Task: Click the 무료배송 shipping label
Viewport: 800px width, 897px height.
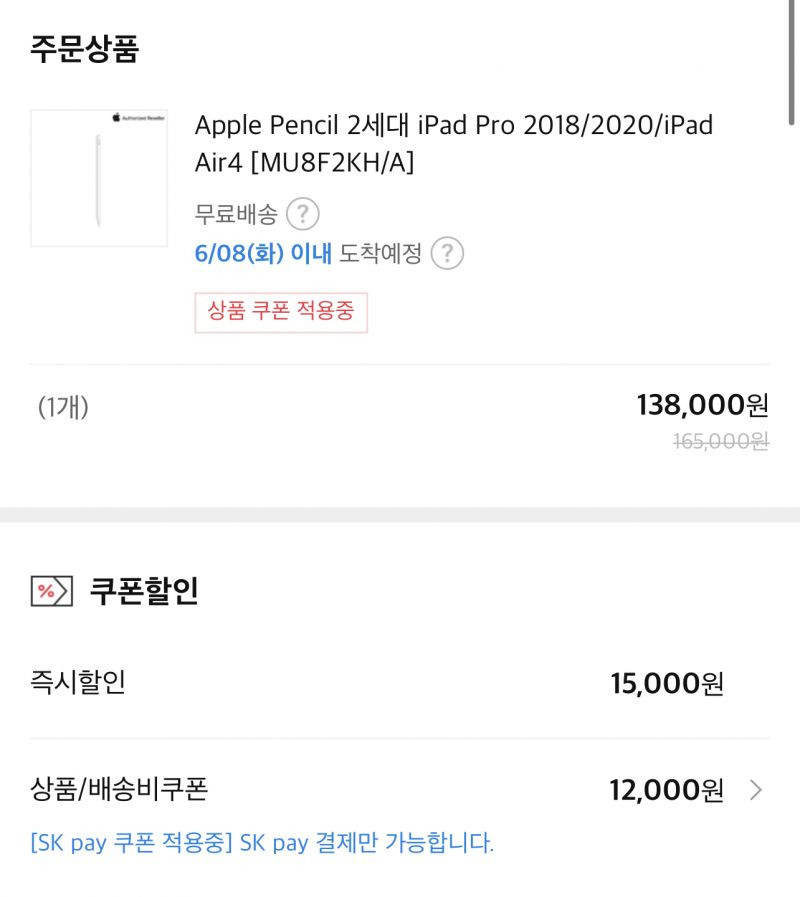Action: (x=236, y=215)
